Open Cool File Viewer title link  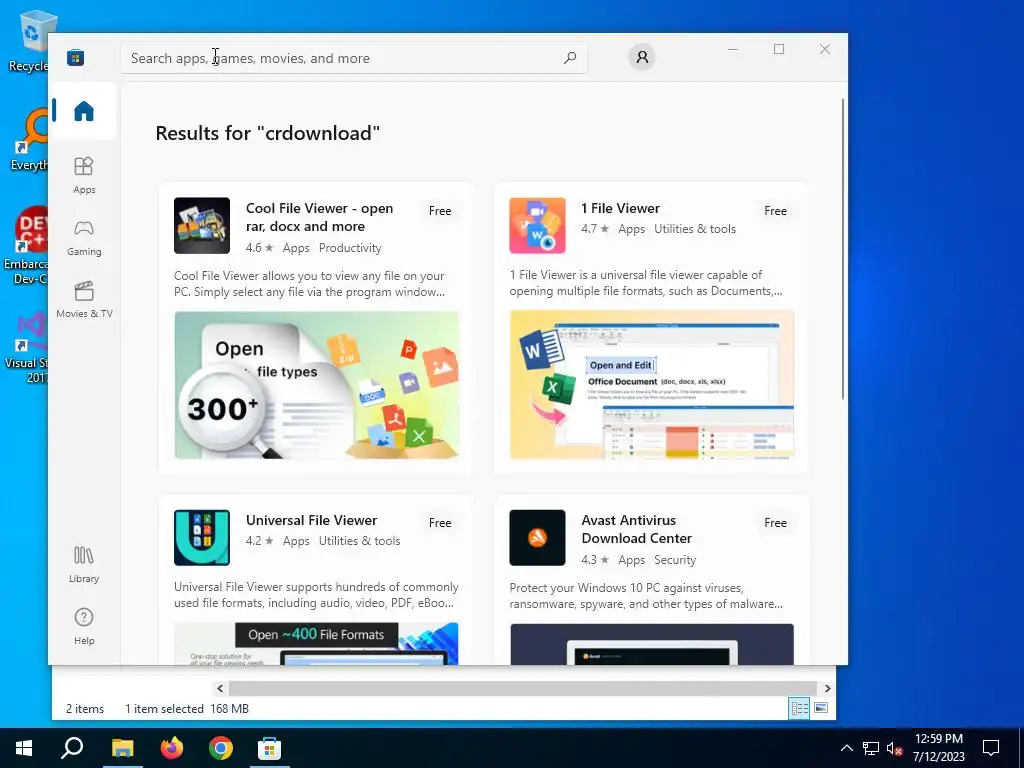pos(319,217)
